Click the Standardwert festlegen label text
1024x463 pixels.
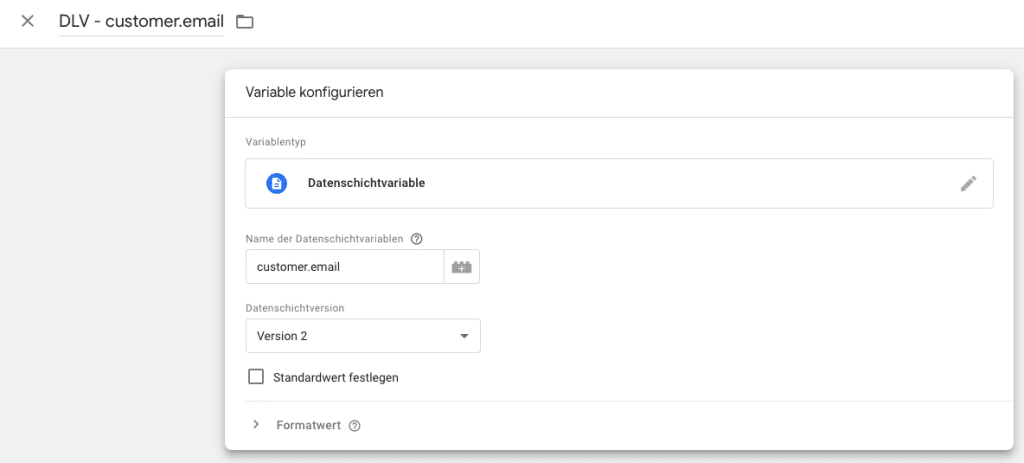pyautogui.click(x=336, y=377)
